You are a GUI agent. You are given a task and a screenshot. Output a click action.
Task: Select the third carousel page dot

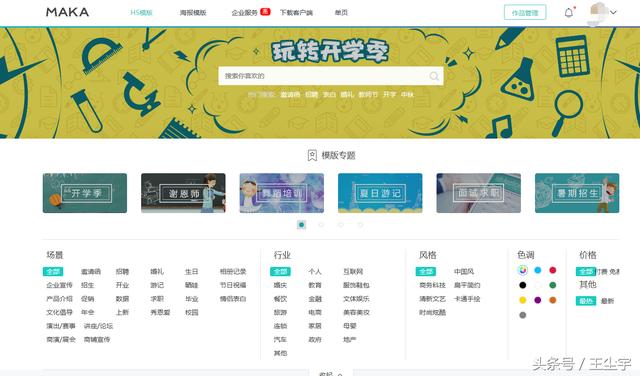(341, 225)
